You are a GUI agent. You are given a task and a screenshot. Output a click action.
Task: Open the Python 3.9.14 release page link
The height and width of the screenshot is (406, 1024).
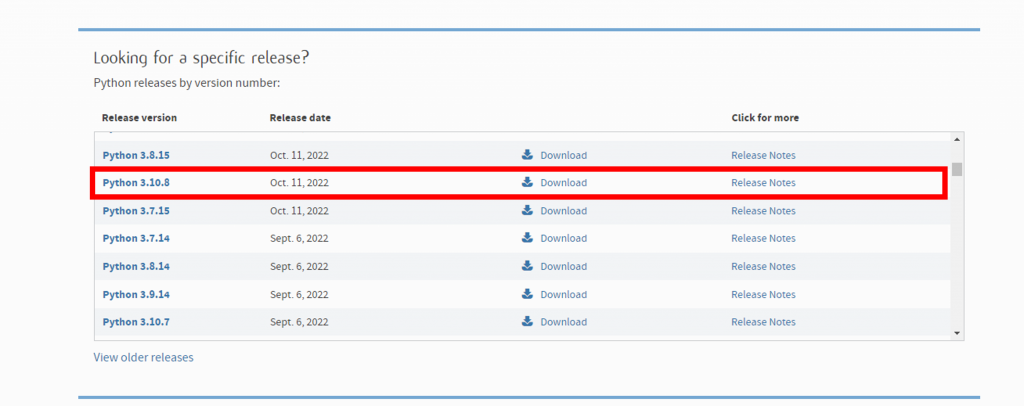coord(136,294)
